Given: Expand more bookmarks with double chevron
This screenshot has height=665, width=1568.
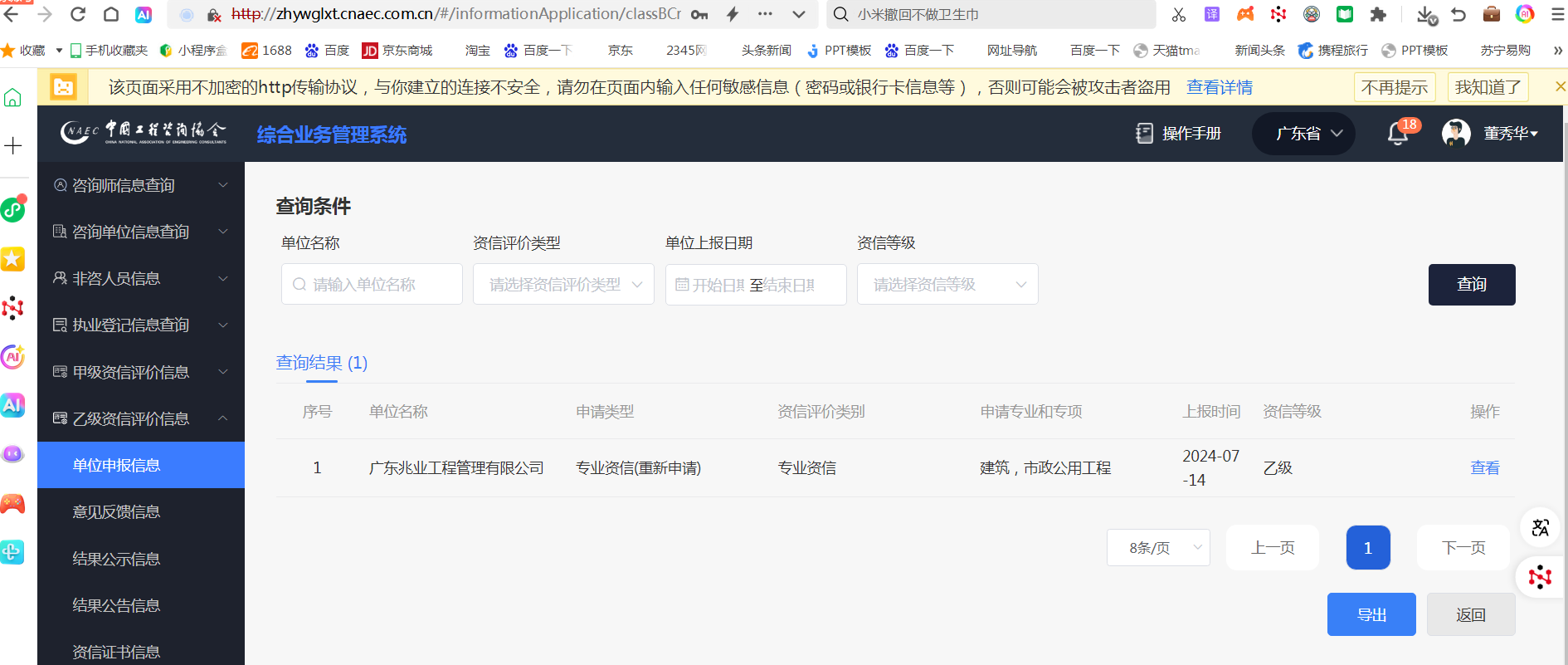Looking at the screenshot, I should [x=1558, y=51].
